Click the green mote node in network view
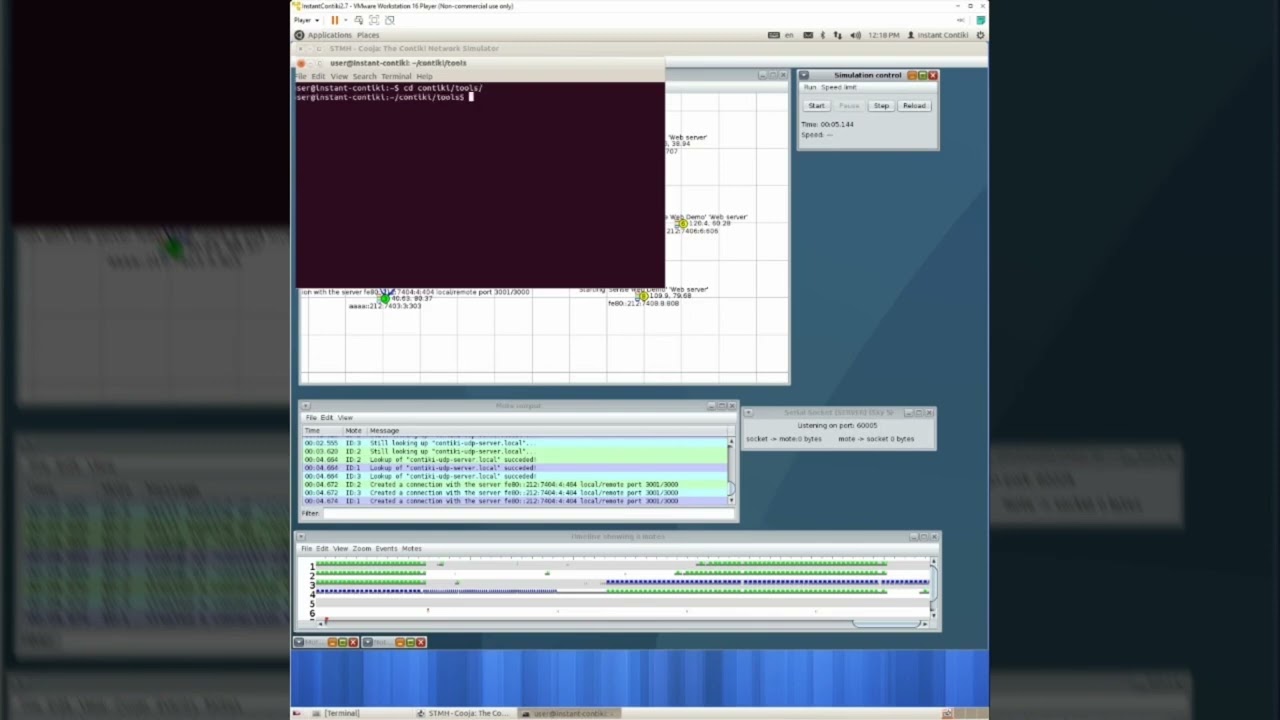The image size is (1280, 720). tap(385, 298)
